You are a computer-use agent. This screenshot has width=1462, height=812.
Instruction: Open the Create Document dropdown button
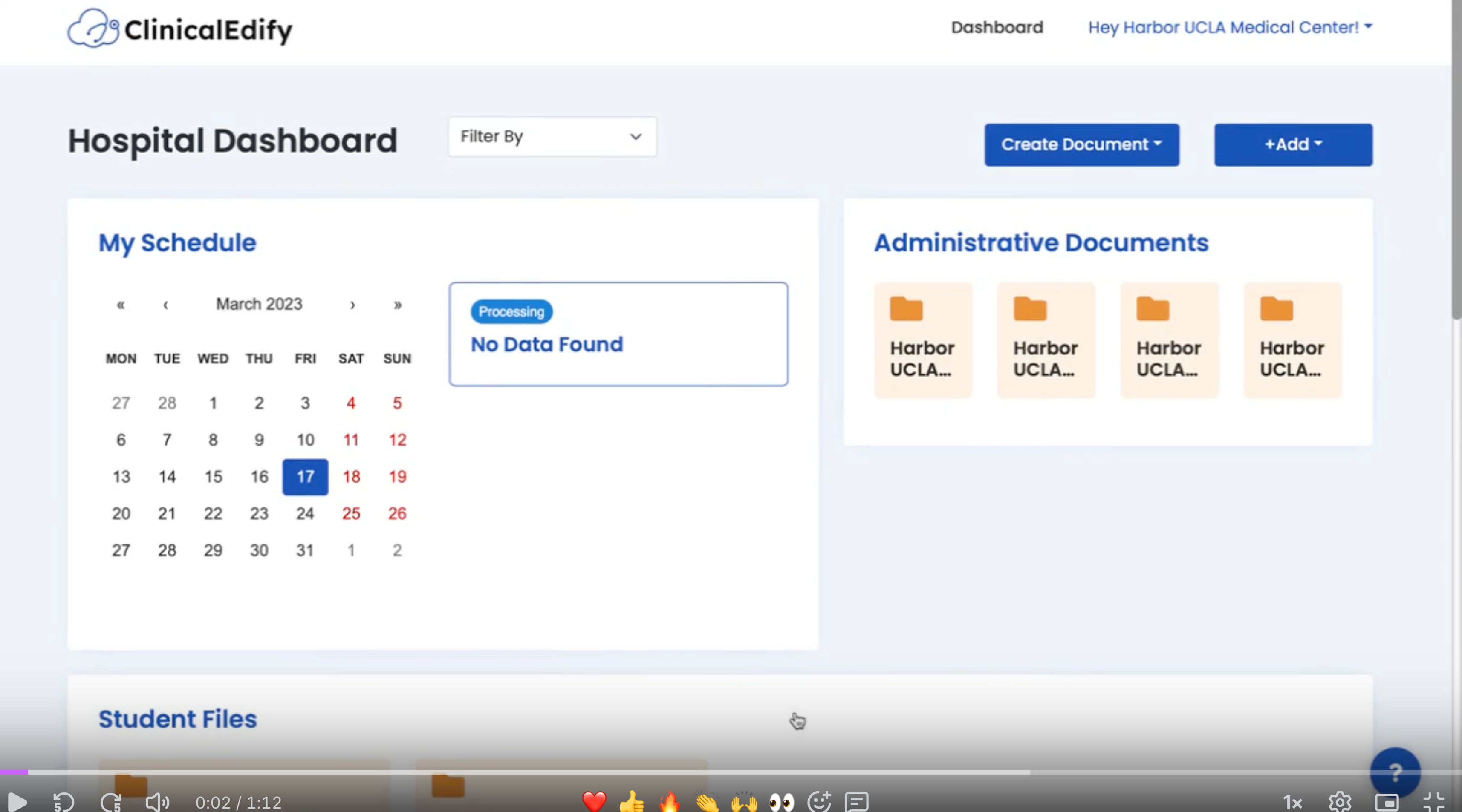pos(1082,145)
